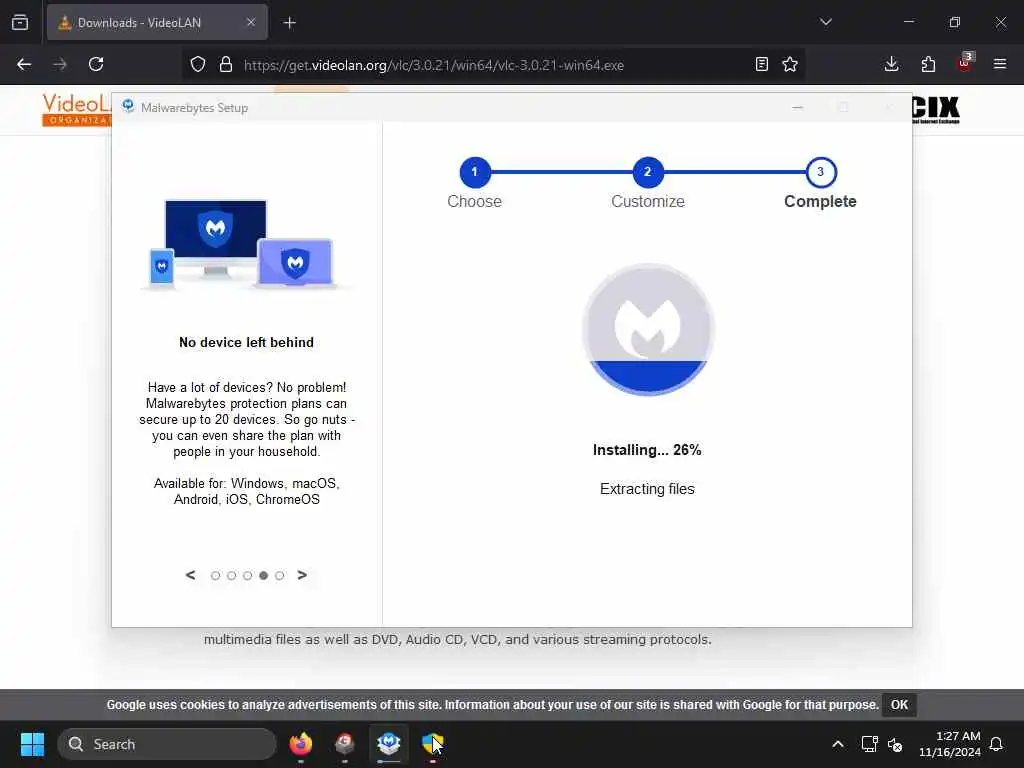Open notifications bell in taskbar
Screen dimensions: 1024x768
click(997, 744)
